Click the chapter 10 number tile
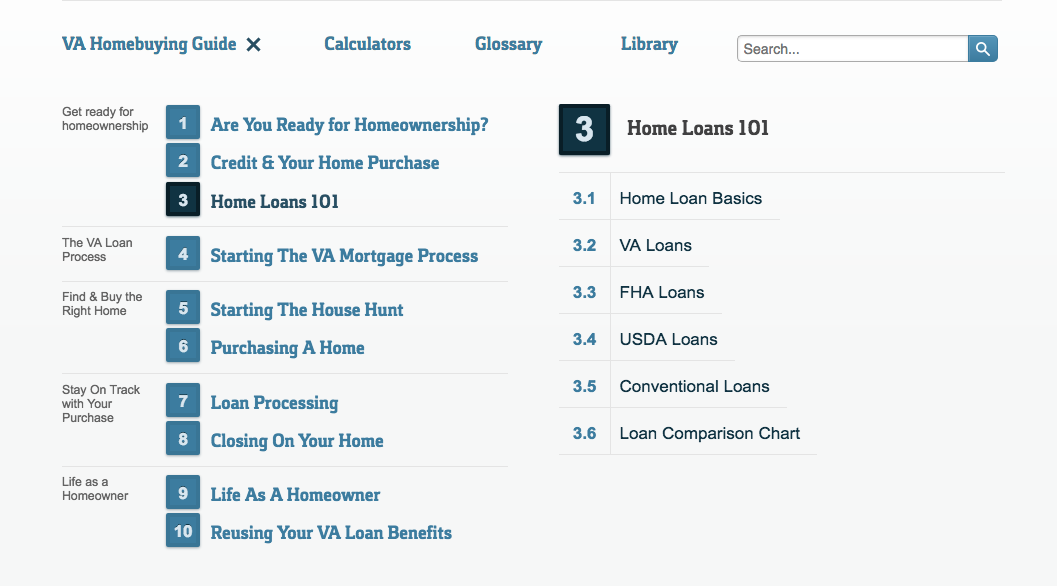 coord(183,531)
